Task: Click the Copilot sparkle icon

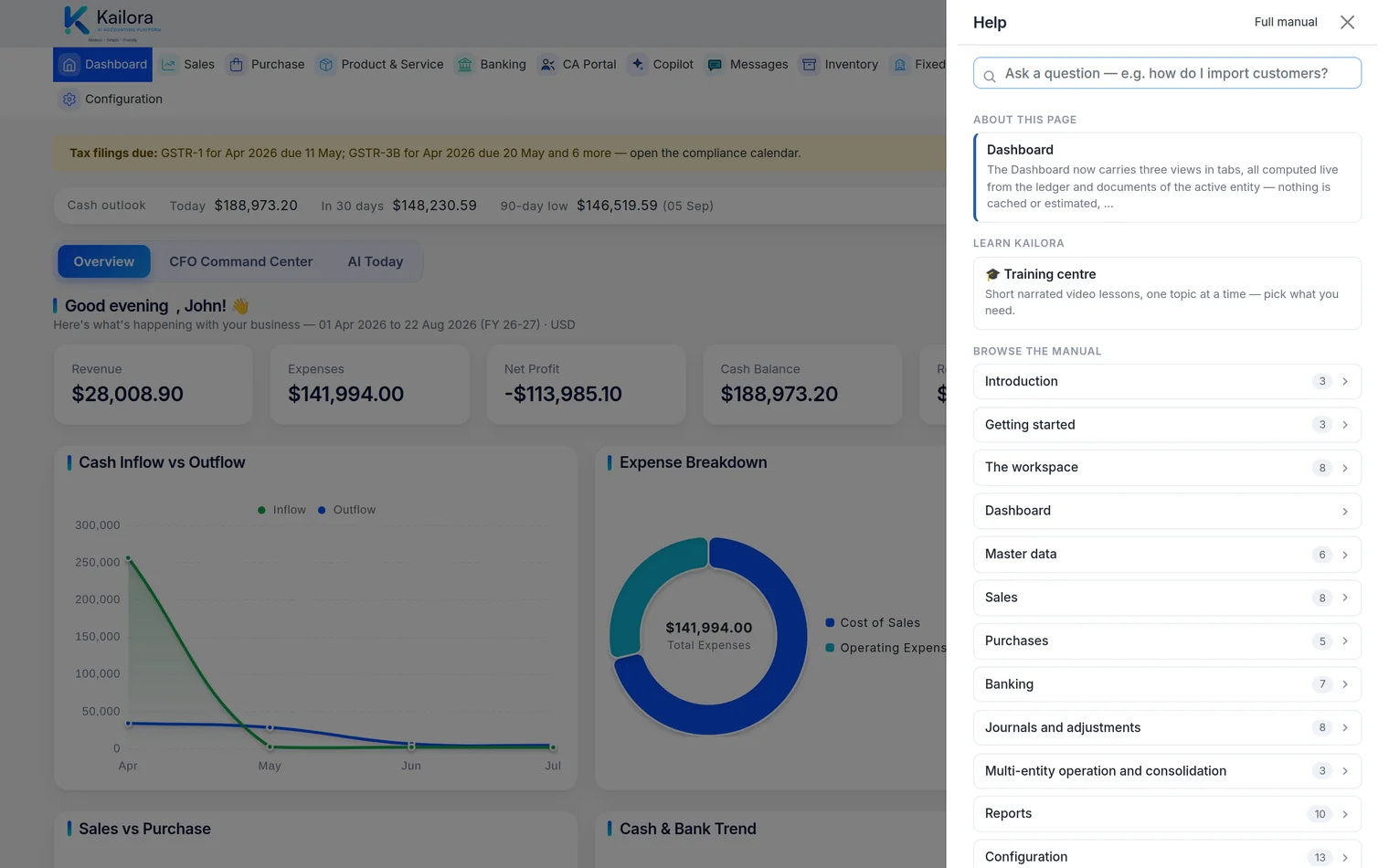Action: (x=638, y=64)
